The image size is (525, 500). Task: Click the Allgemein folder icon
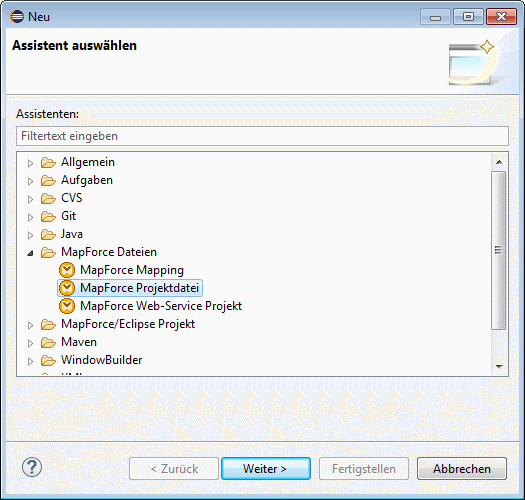(x=48, y=163)
